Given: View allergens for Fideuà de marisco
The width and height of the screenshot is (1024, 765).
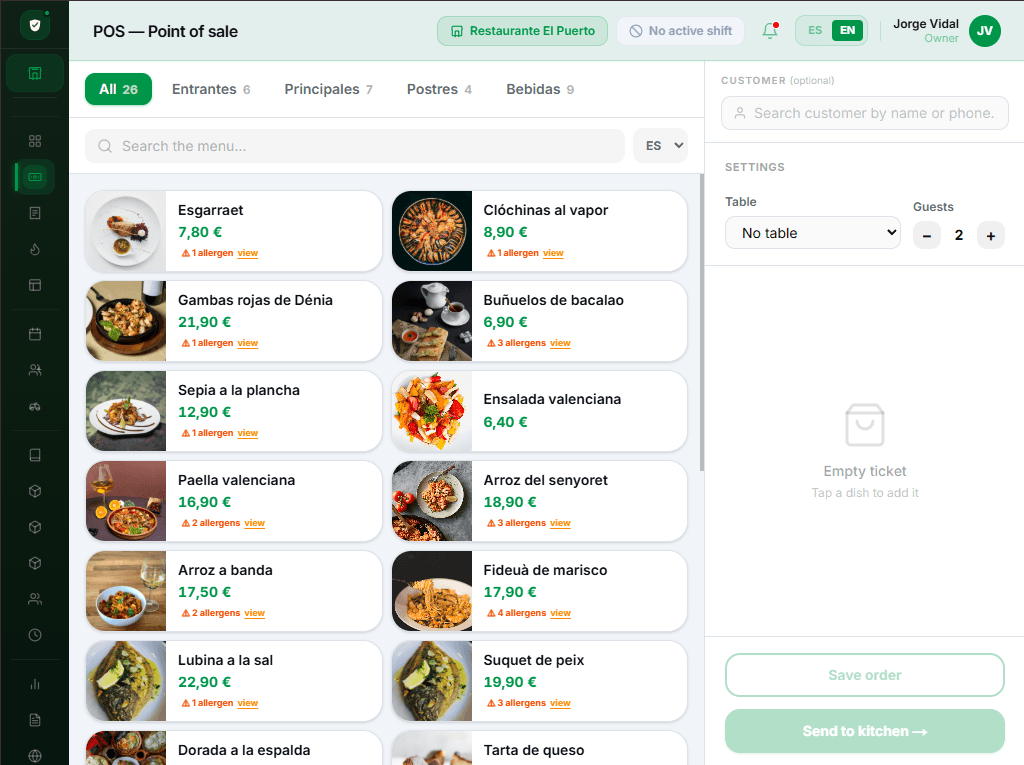Looking at the screenshot, I should pyautogui.click(x=560, y=613).
